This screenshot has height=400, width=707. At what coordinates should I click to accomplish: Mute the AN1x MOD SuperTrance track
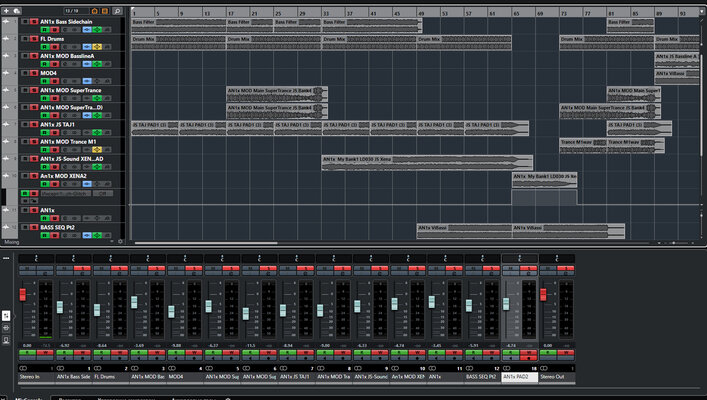coord(25,90)
